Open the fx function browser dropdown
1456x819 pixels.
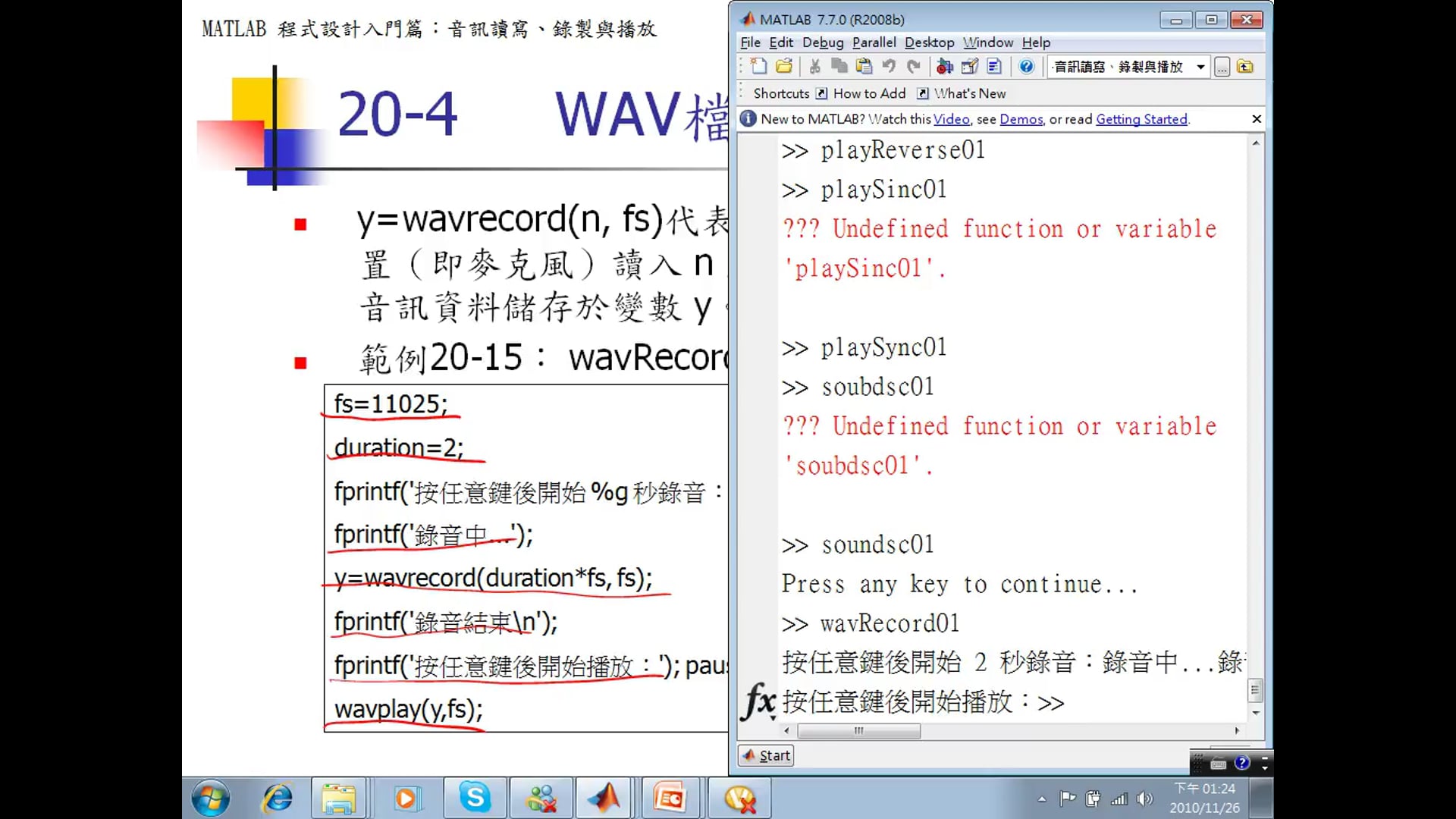point(759,702)
